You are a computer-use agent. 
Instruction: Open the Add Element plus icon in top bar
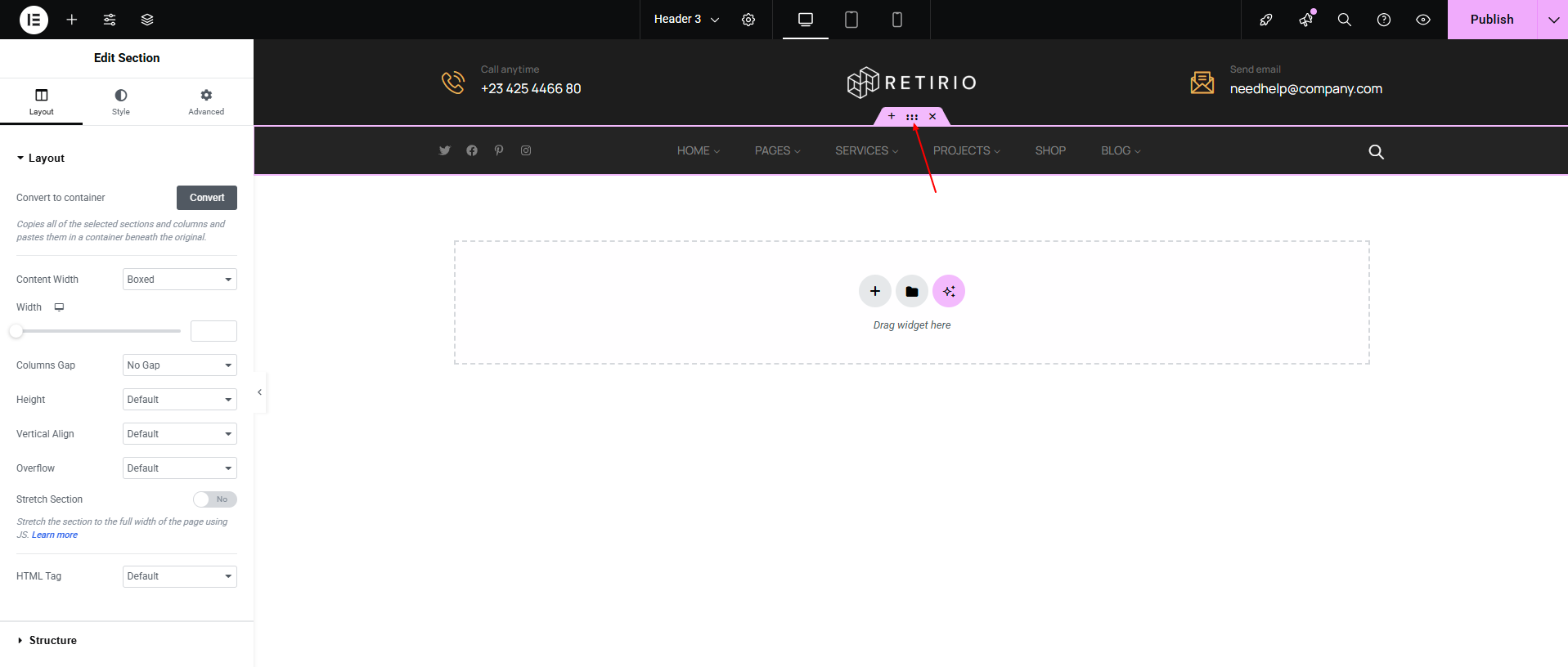pos(72,20)
